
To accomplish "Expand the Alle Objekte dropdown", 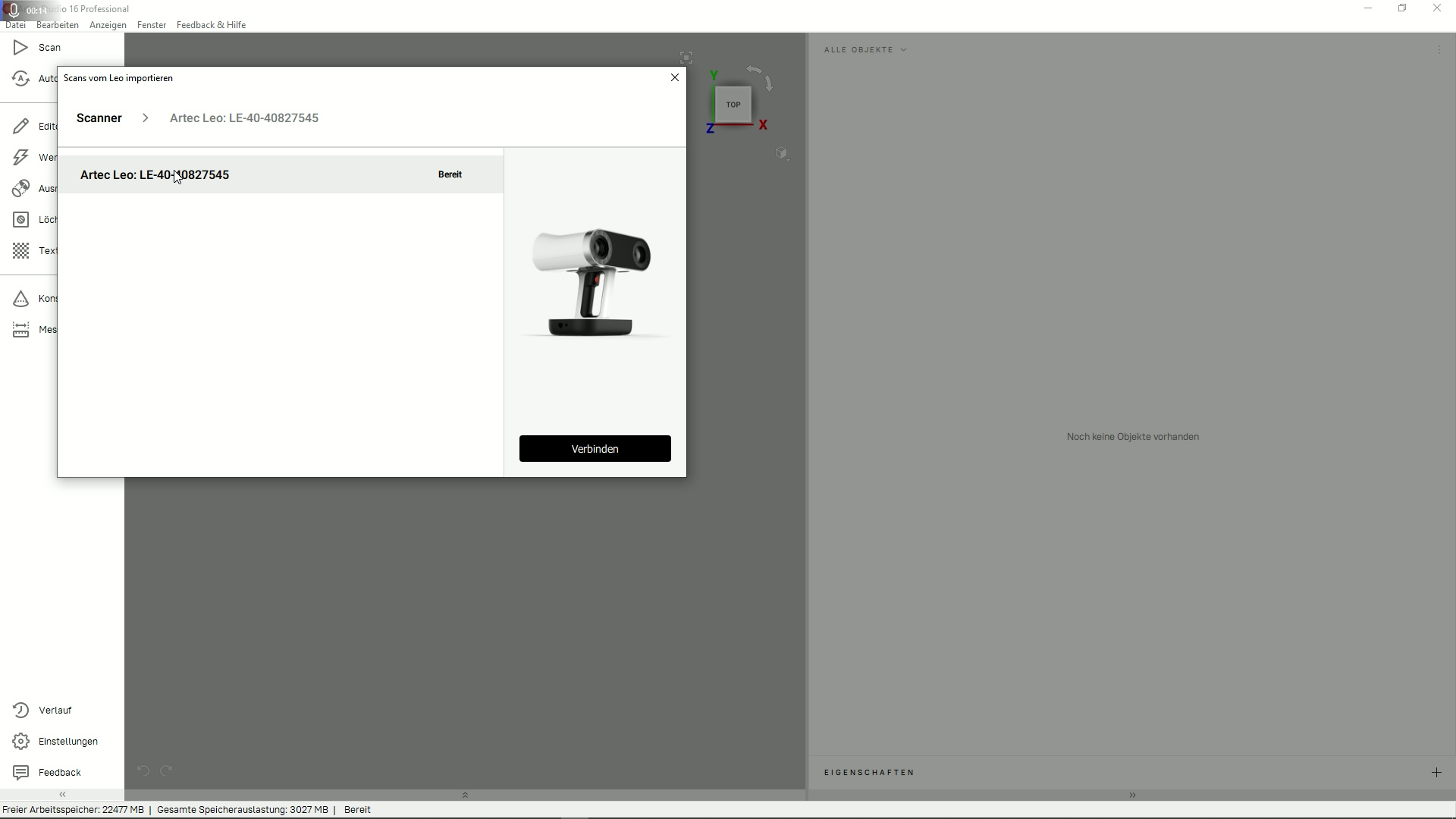I will click(866, 50).
